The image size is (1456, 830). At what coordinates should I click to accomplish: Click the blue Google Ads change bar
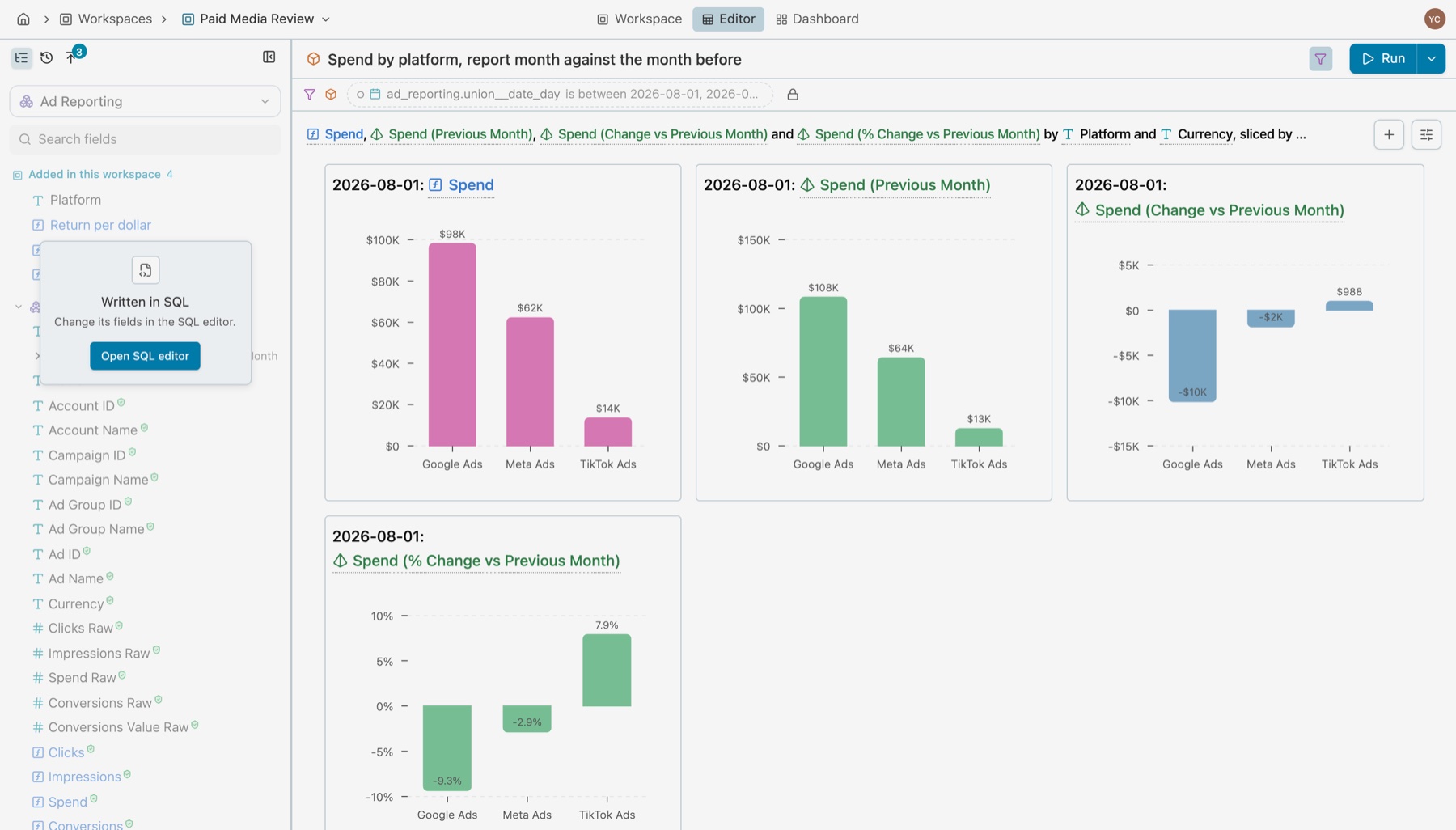pos(1192,356)
